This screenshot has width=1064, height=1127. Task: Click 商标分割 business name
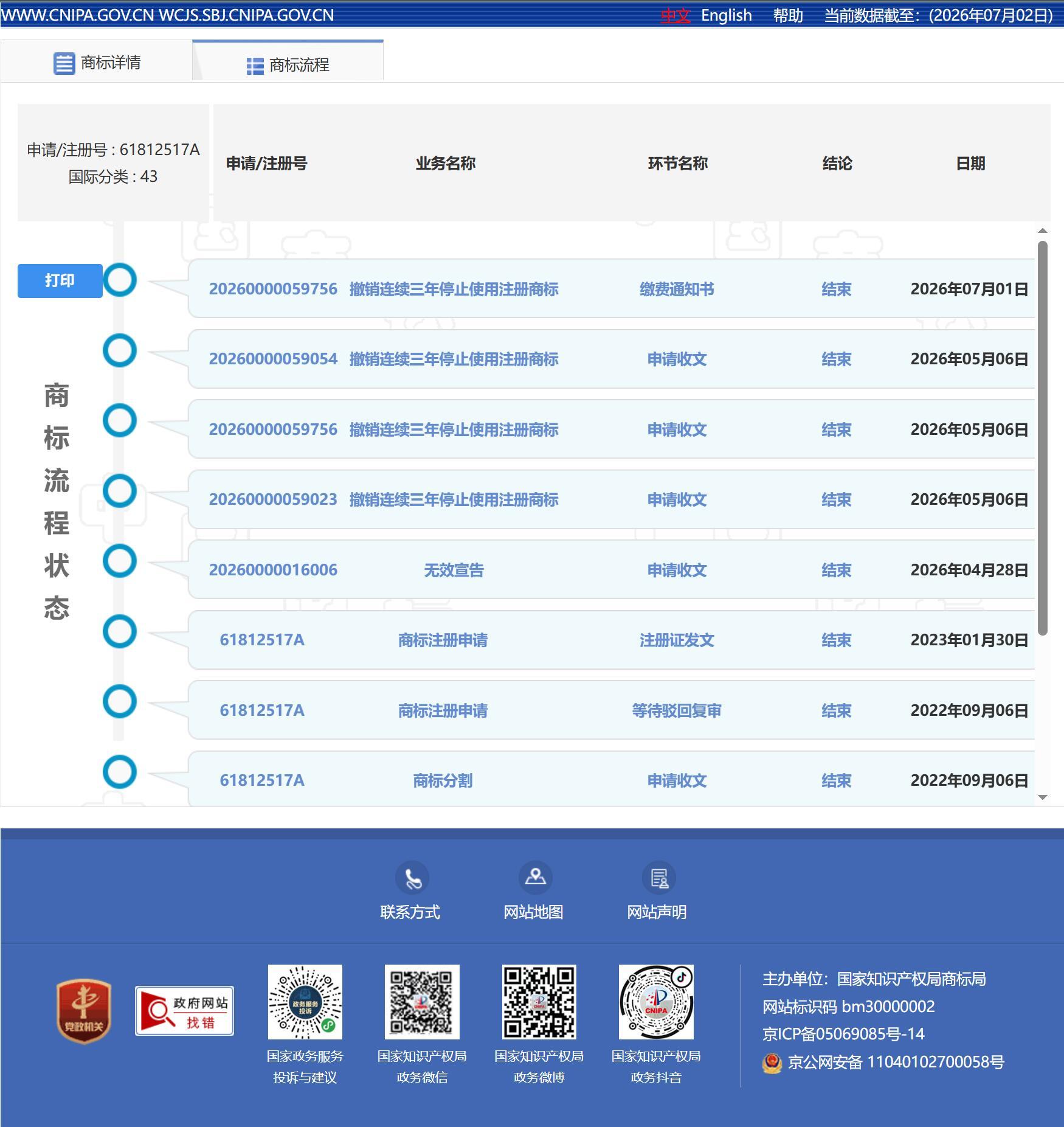(x=443, y=780)
